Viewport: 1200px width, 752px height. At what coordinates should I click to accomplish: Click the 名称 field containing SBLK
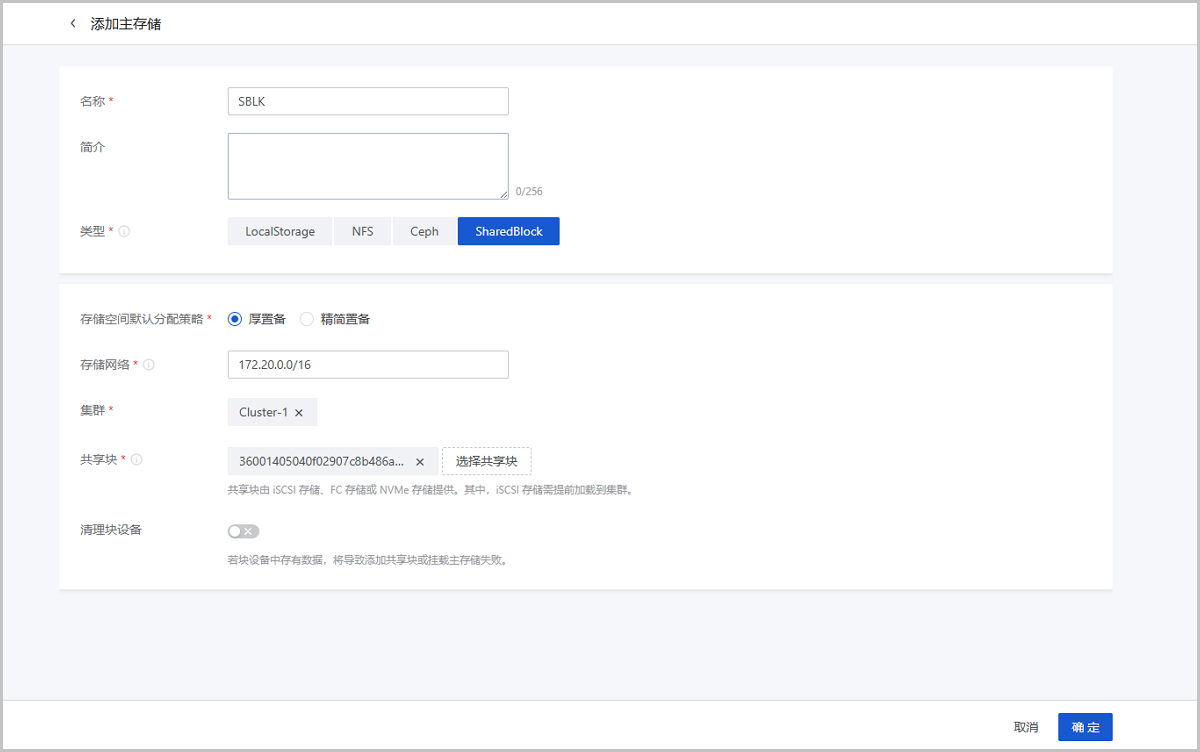click(x=367, y=101)
